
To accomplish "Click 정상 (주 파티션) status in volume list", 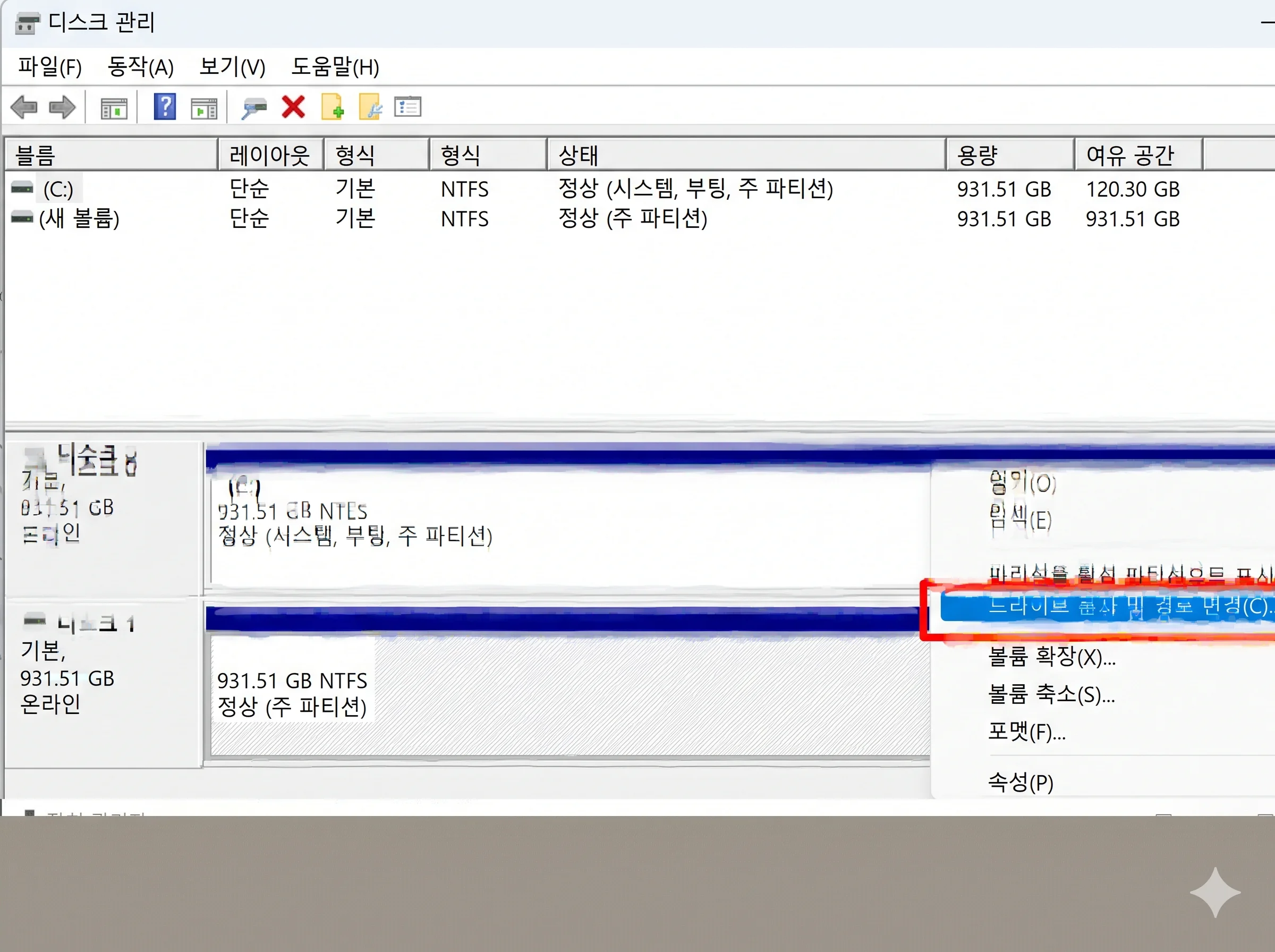I will pyautogui.click(x=633, y=218).
